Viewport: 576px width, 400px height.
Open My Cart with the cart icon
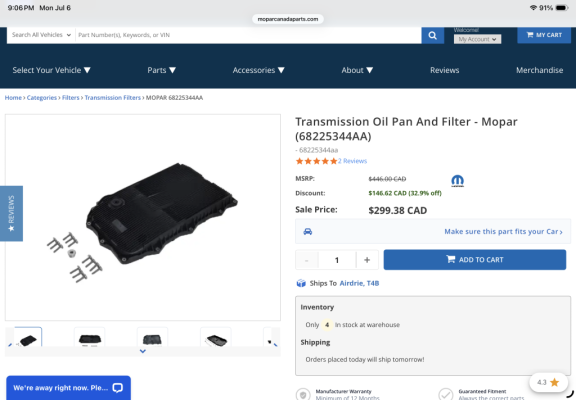(544, 35)
